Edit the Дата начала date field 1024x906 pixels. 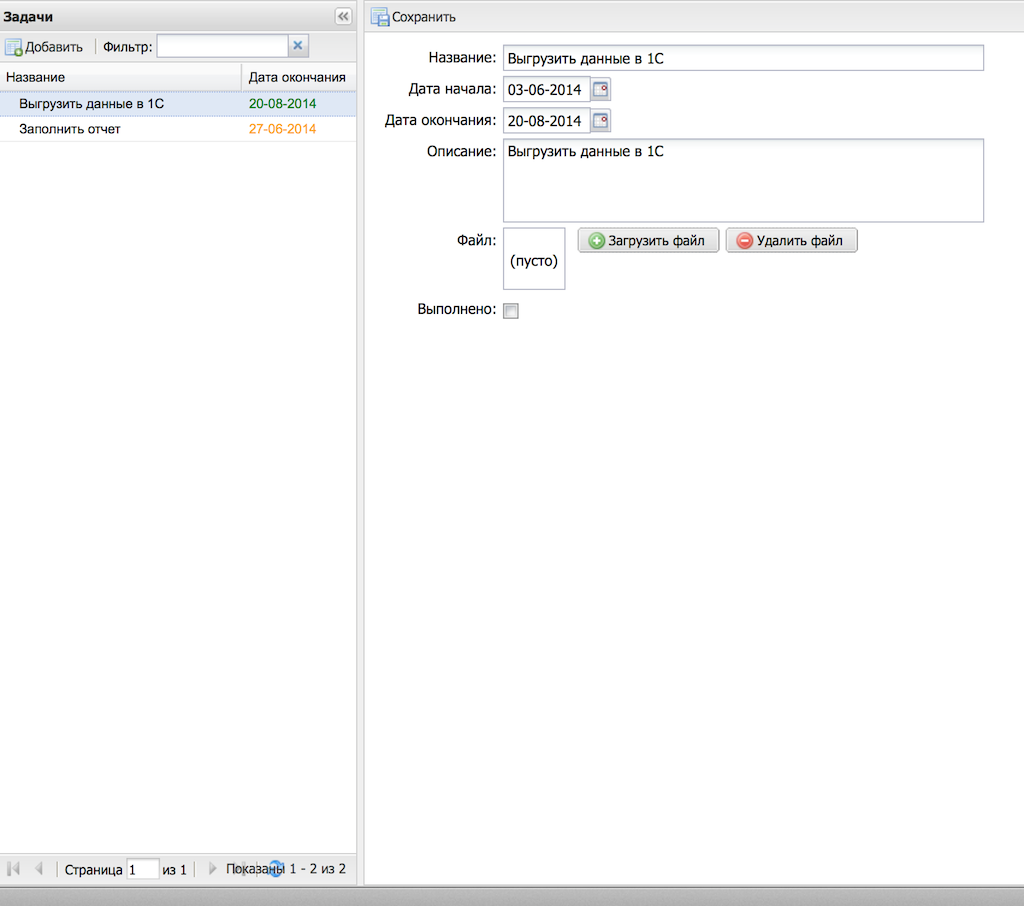tap(547, 89)
